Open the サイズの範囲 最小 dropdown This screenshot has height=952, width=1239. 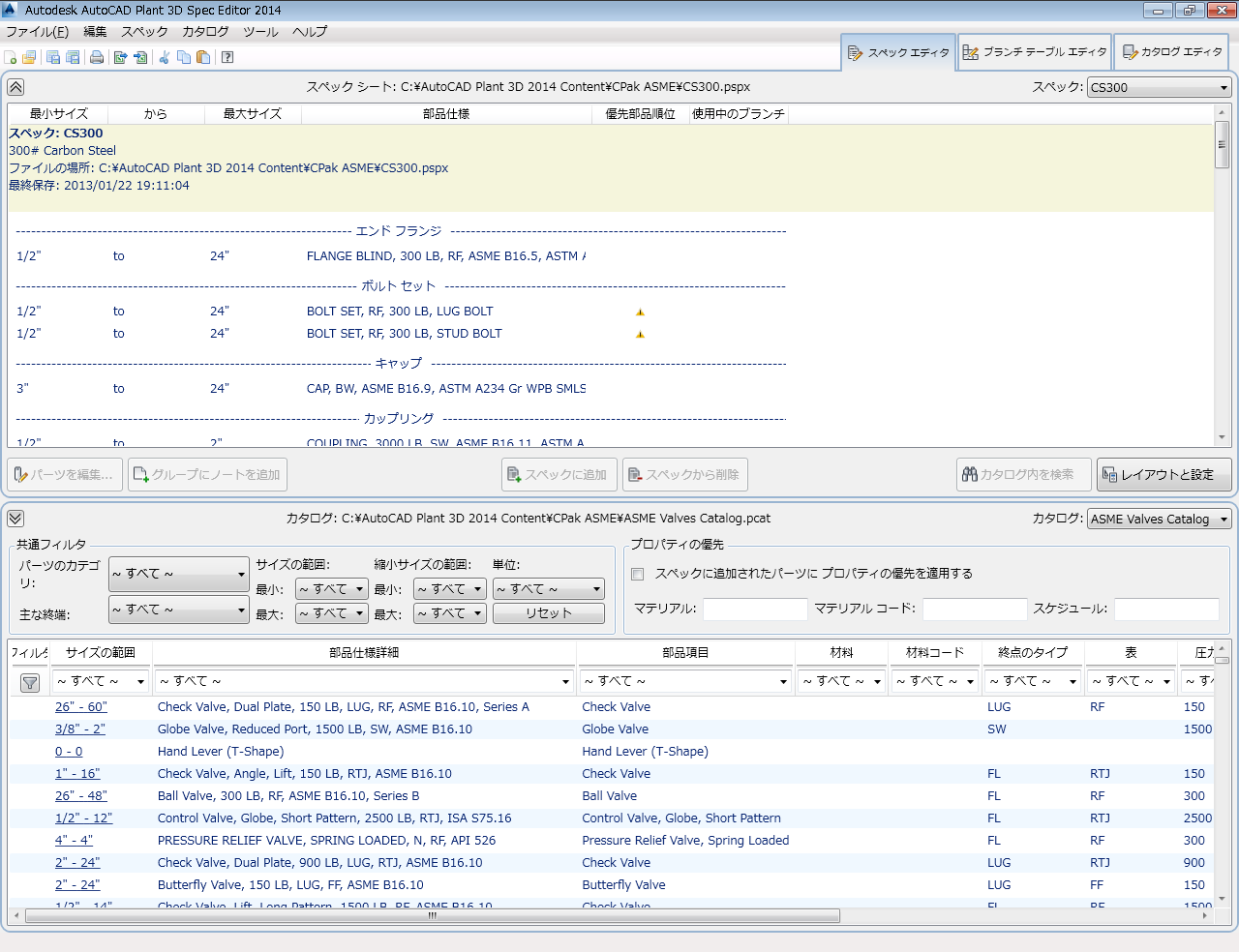tap(331, 589)
